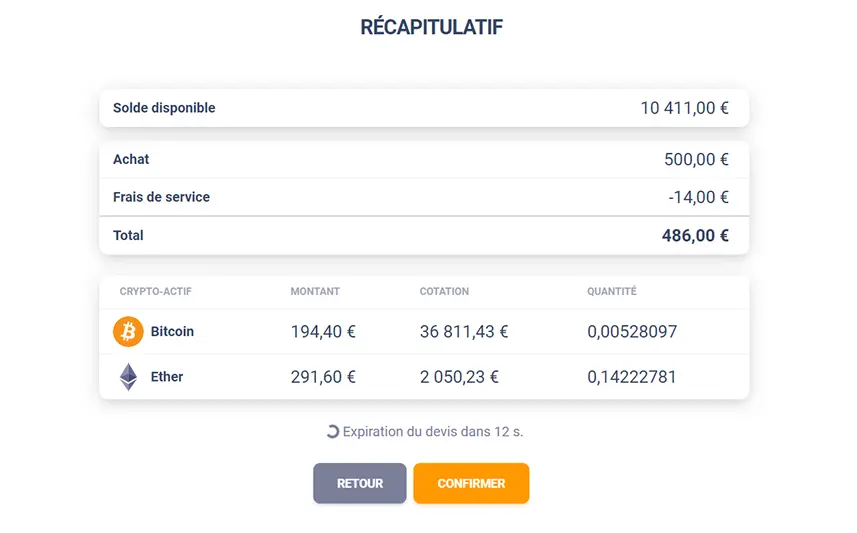Click the available balance 10 411,00 €
Screen dimensions: 857x533
pos(684,108)
